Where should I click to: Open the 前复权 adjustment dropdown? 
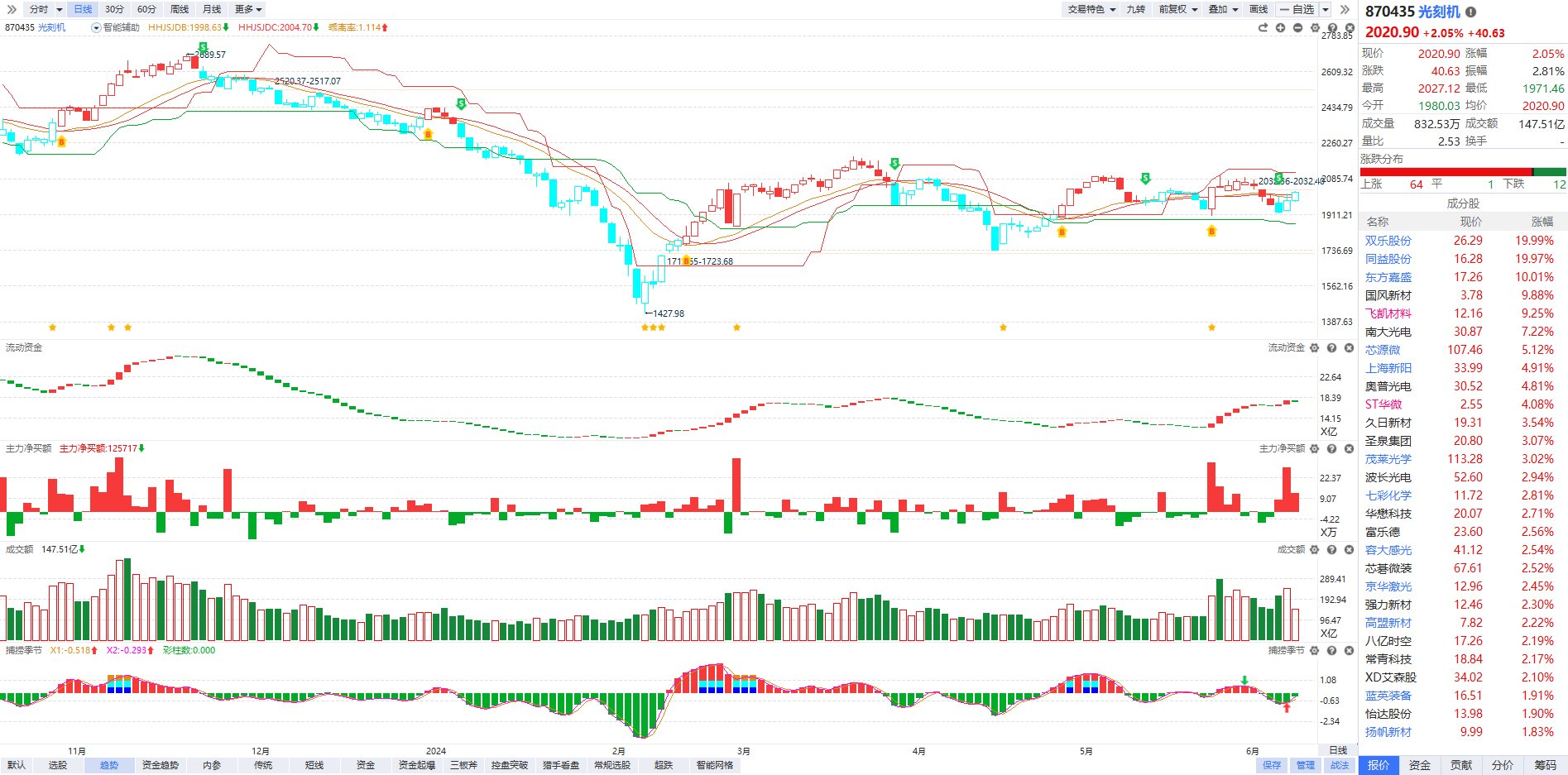[x=1177, y=9]
